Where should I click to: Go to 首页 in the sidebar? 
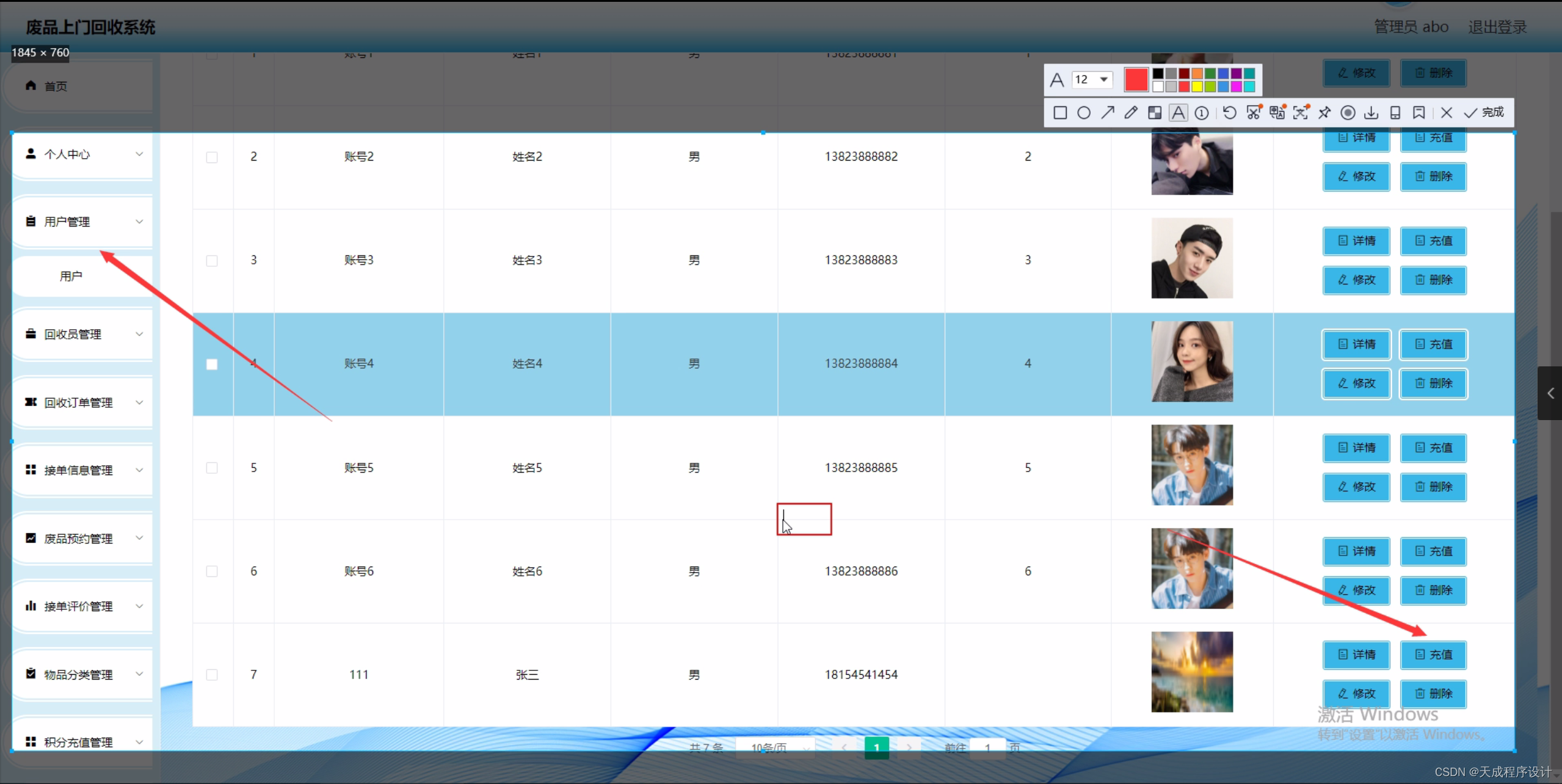tap(54, 86)
